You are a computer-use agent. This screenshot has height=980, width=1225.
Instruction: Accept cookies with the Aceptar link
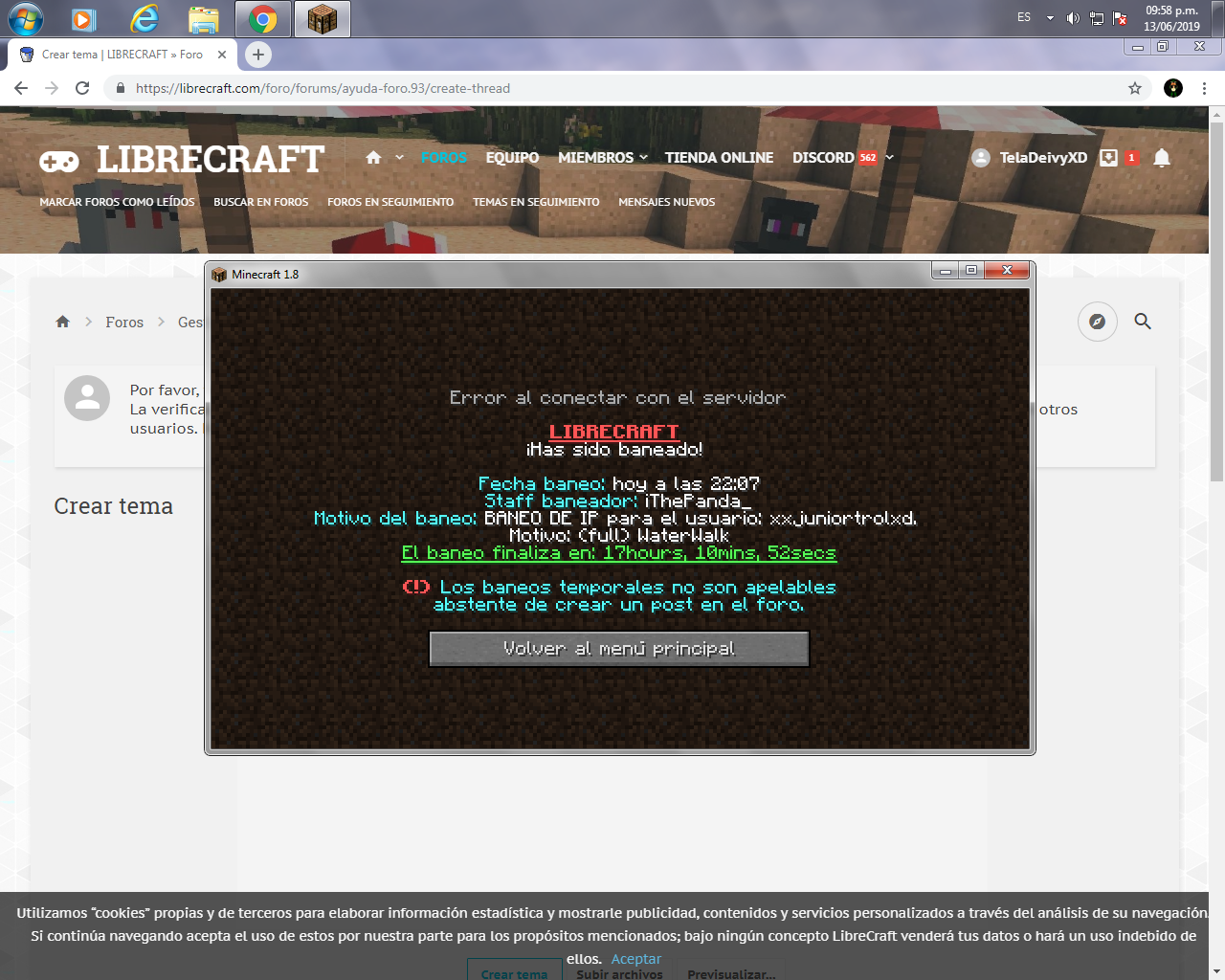635,959
